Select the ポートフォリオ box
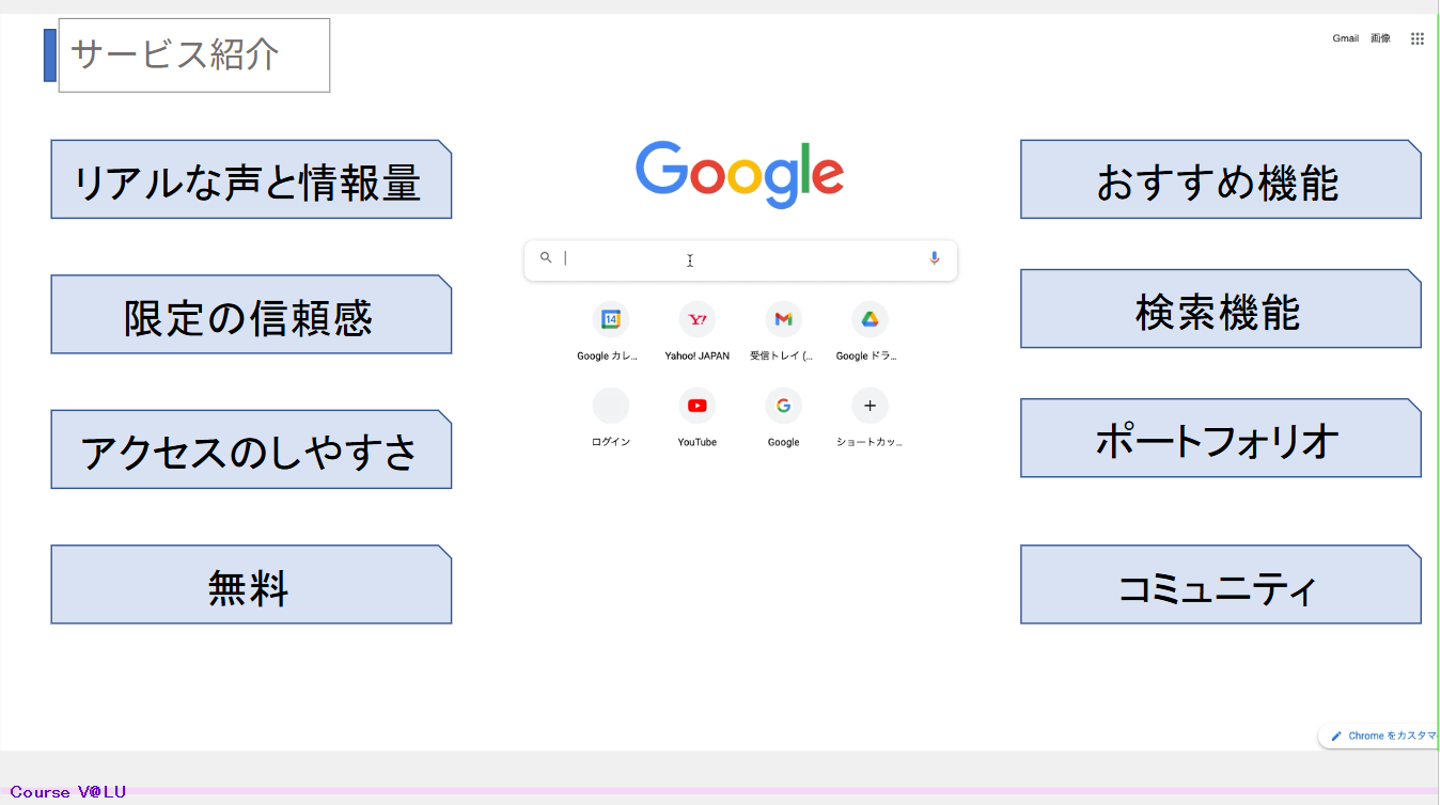 1221,438
